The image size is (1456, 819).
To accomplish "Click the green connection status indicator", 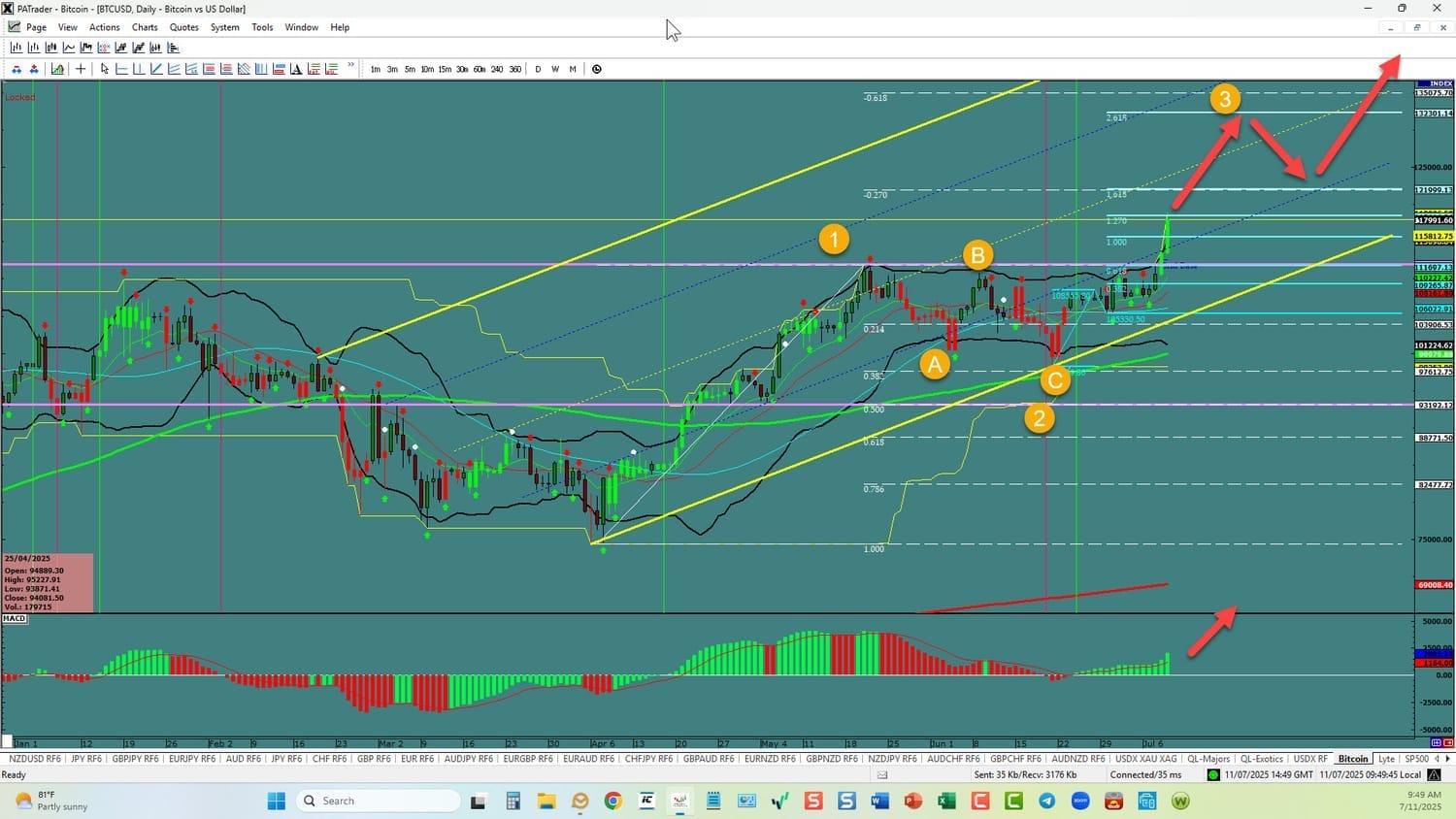I will pos(1212,774).
